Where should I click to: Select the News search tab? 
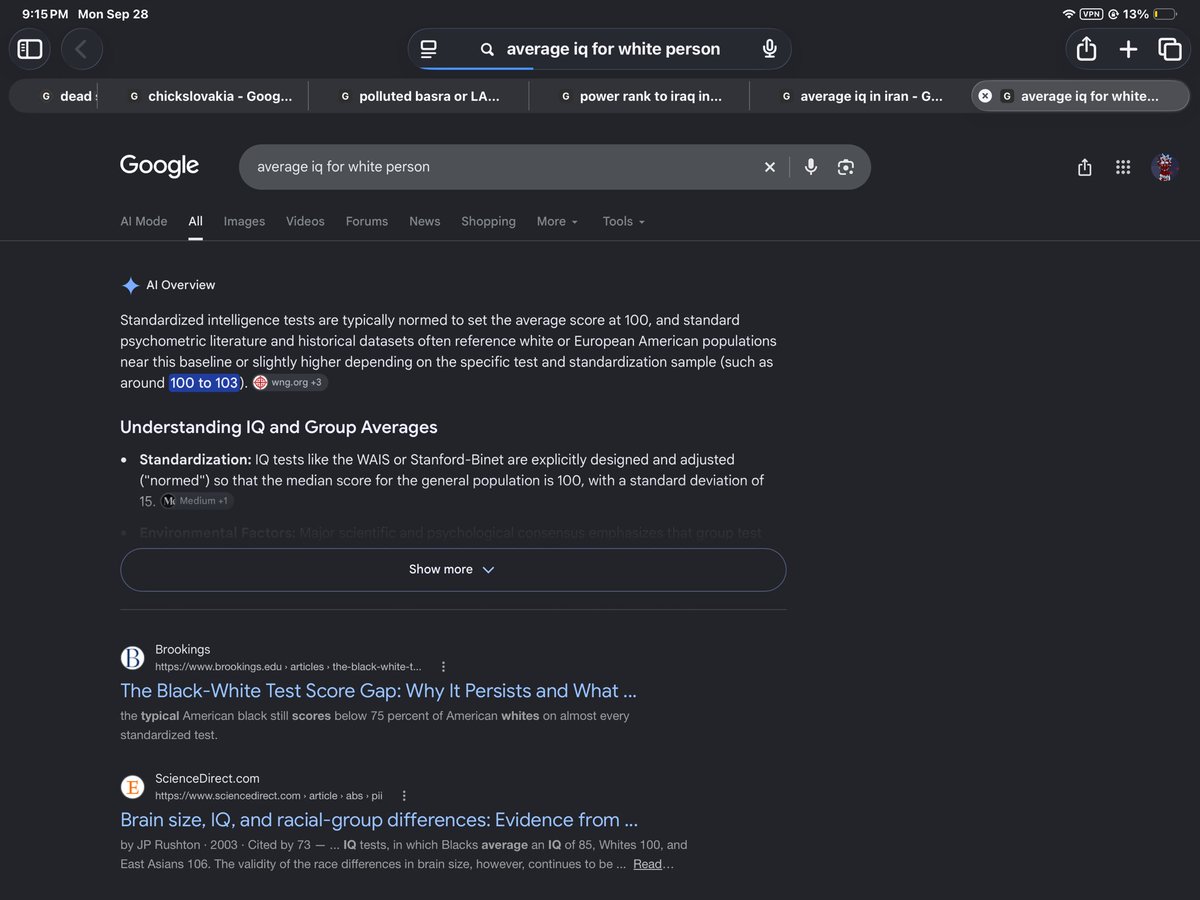point(425,221)
